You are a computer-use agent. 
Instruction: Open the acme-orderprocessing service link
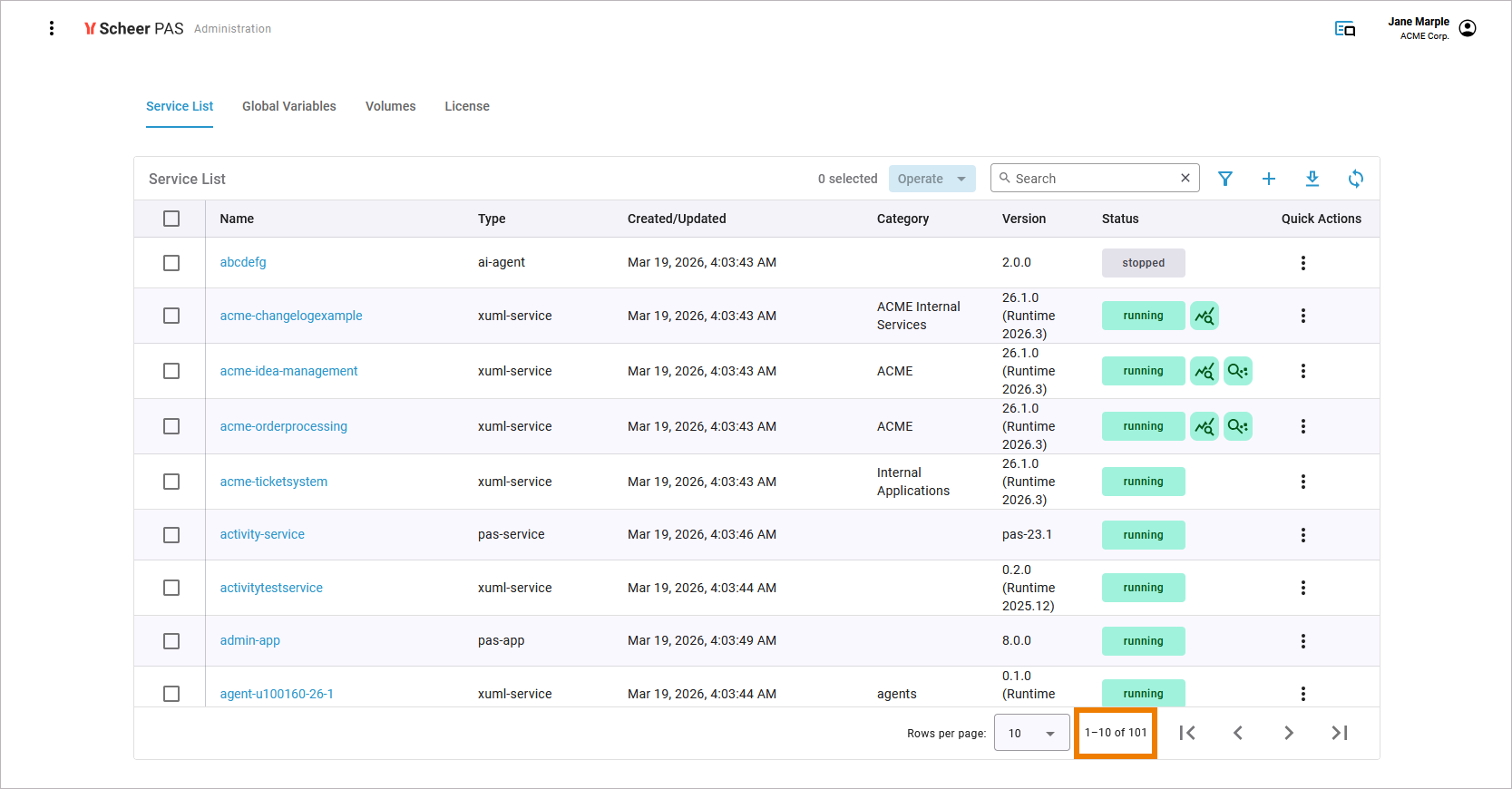[283, 426]
